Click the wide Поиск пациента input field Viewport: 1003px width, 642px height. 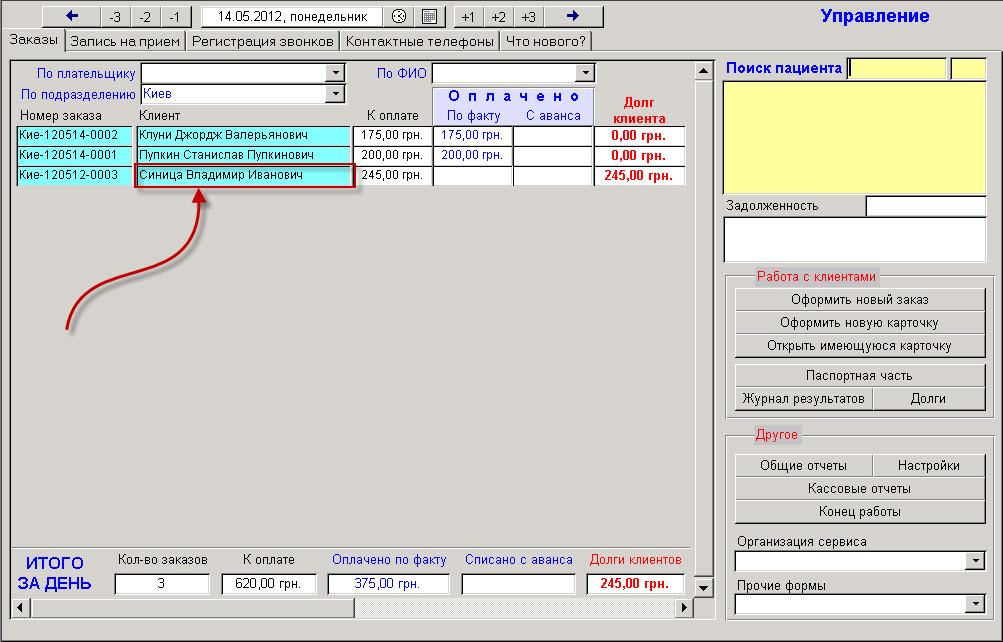(x=897, y=68)
